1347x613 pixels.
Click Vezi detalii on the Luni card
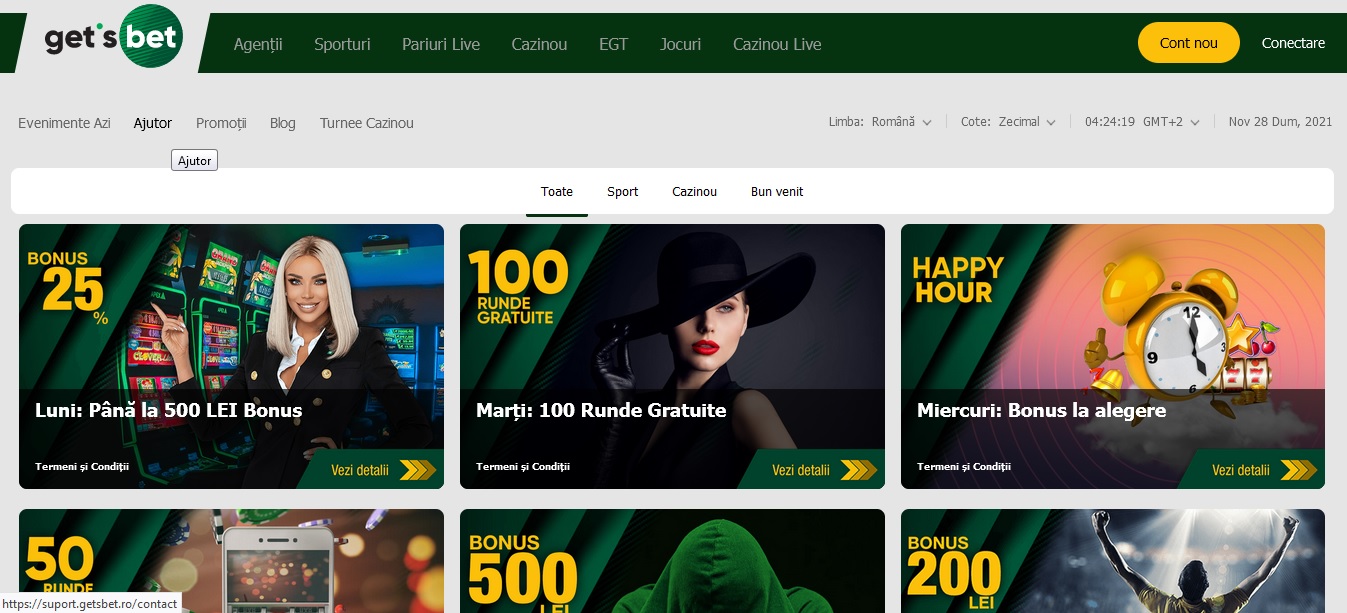[360, 470]
